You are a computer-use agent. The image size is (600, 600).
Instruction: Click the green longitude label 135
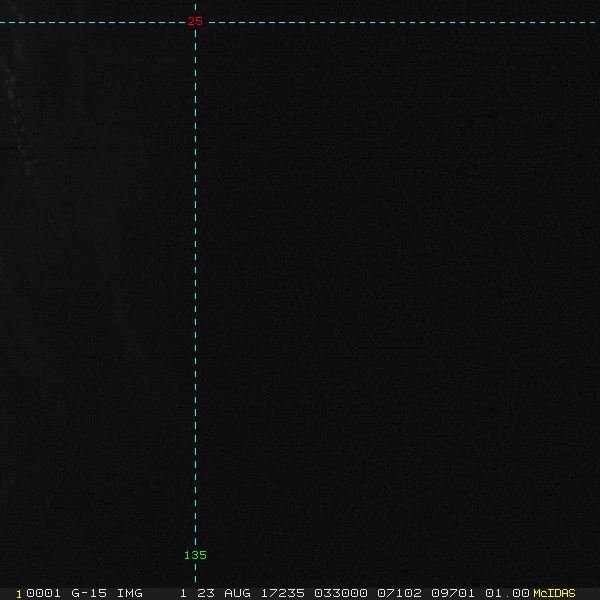coord(195,555)
